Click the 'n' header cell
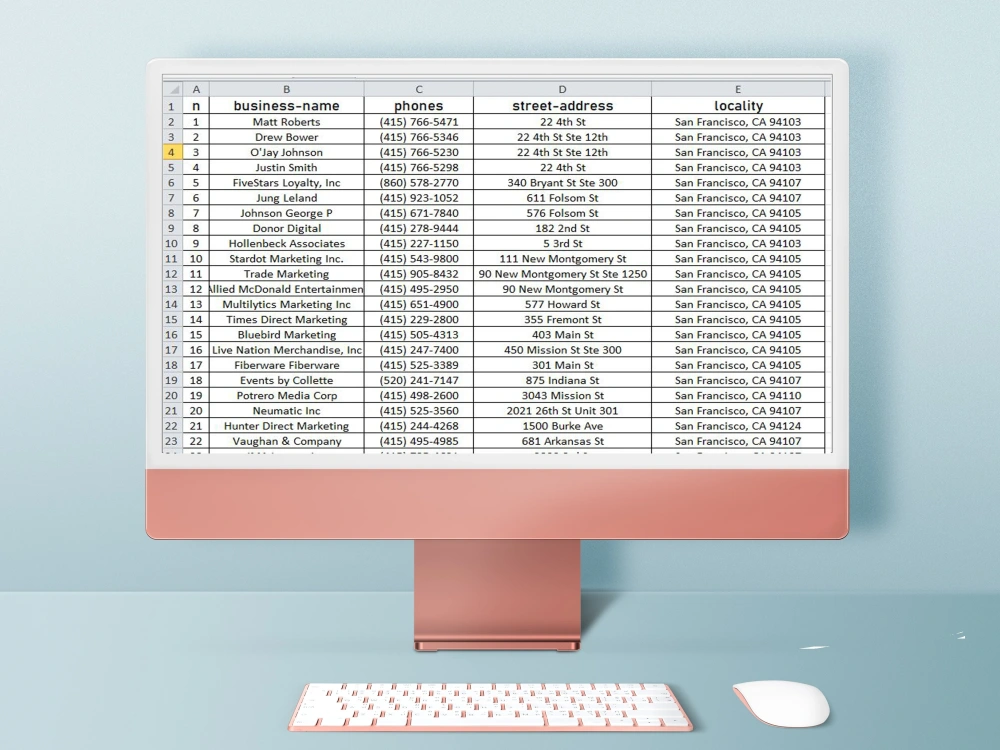 pos(196,106)
